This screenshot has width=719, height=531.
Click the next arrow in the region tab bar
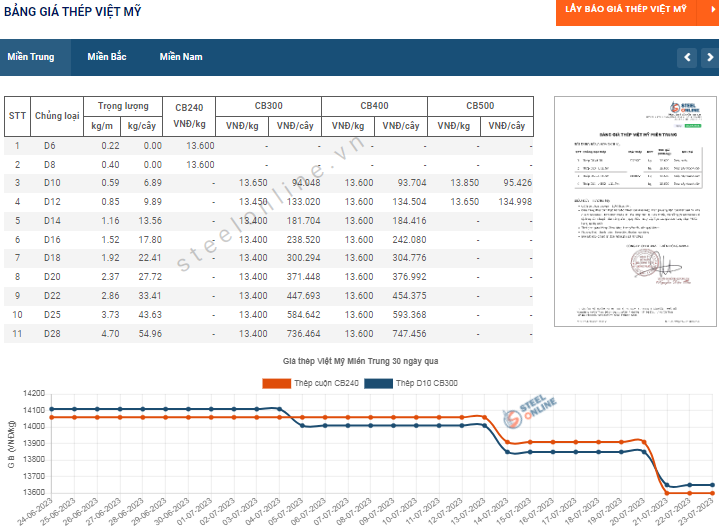[710, 57]
